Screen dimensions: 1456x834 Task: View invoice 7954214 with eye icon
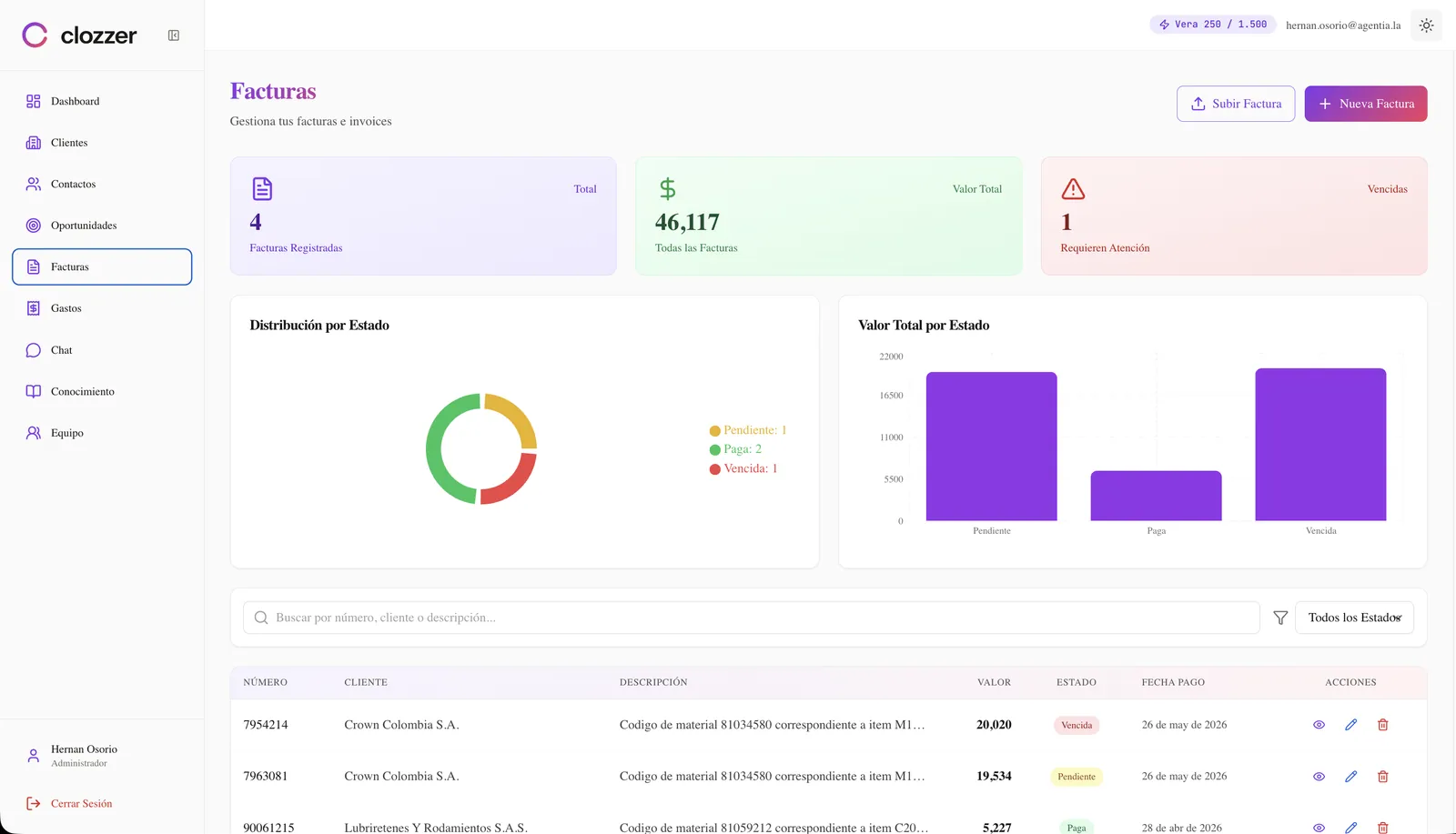(x=1319, y=725)
